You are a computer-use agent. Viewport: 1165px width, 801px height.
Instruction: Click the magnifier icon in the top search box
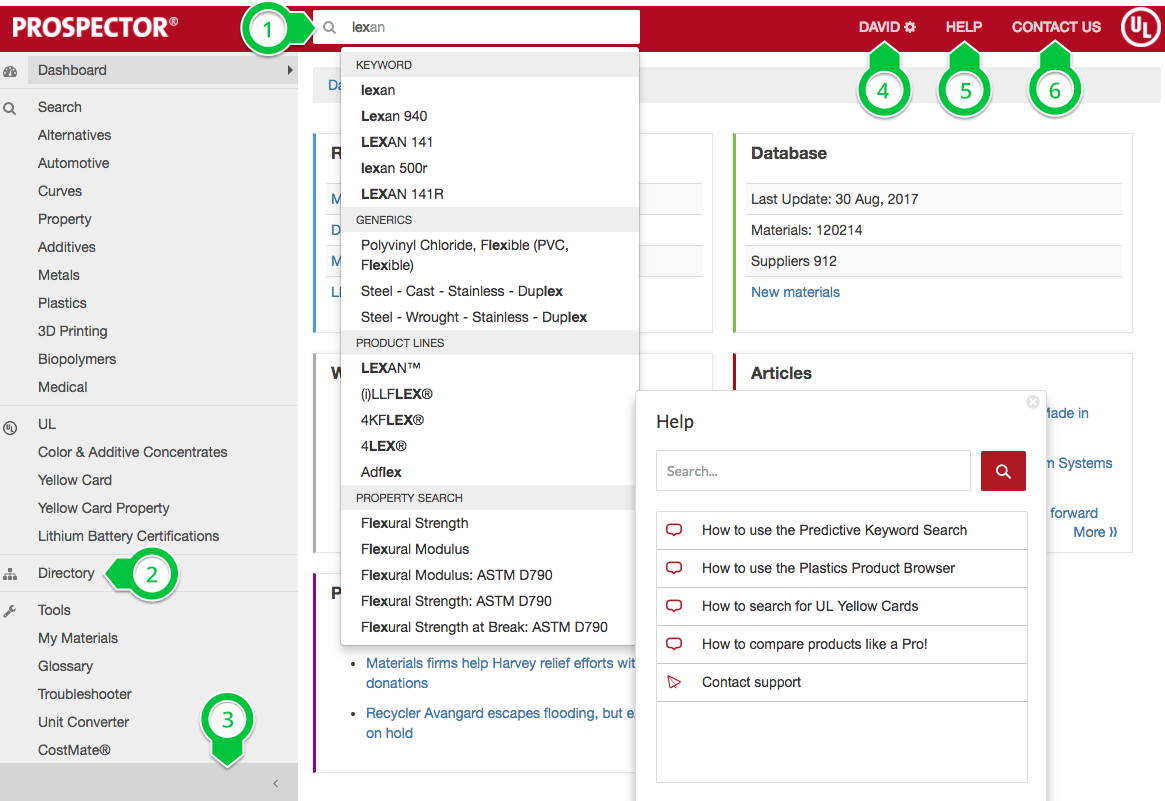pos(329,27)
